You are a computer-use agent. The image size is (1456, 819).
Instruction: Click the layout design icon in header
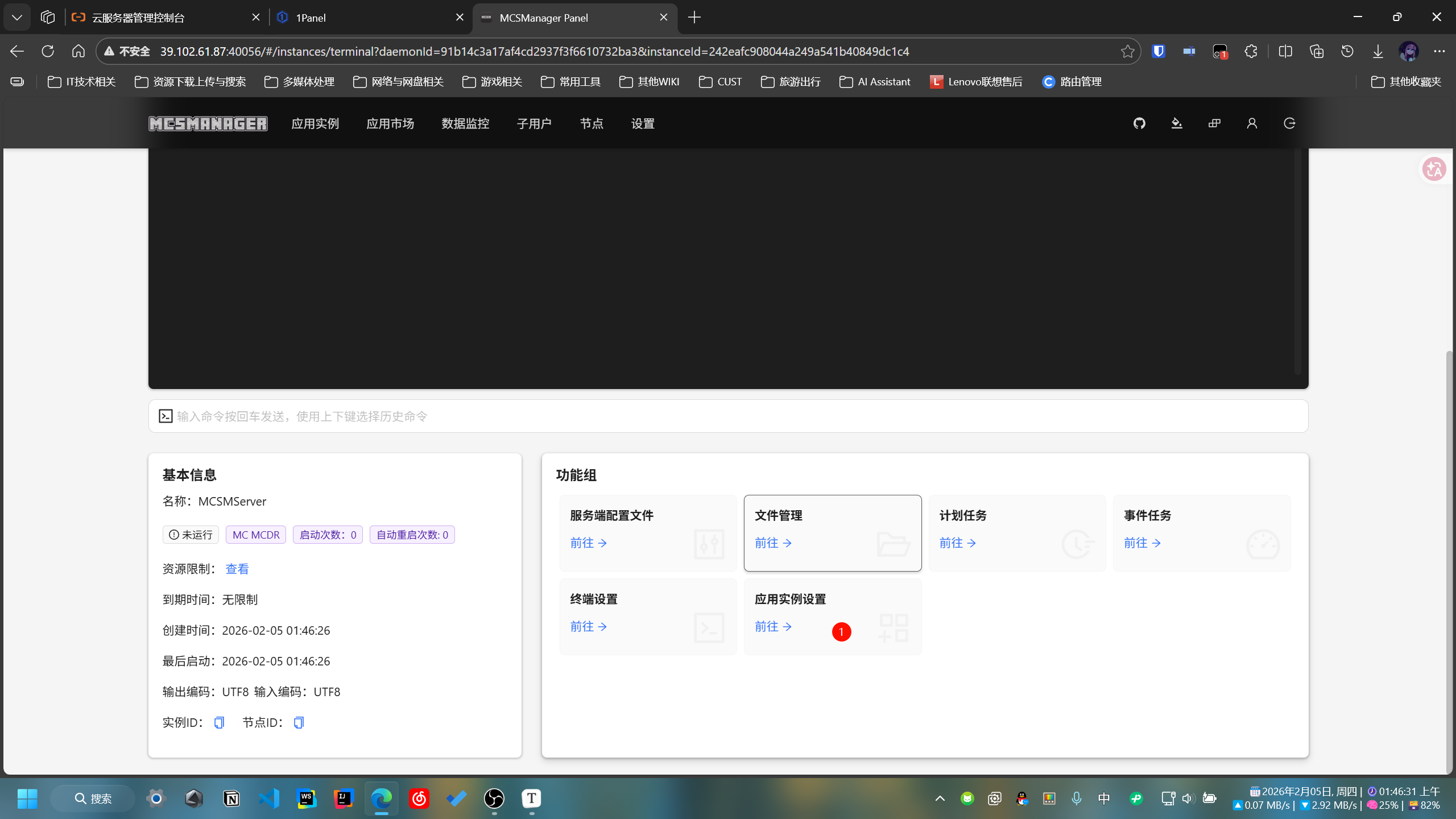pyautogui.click(x=1214, y=123)
